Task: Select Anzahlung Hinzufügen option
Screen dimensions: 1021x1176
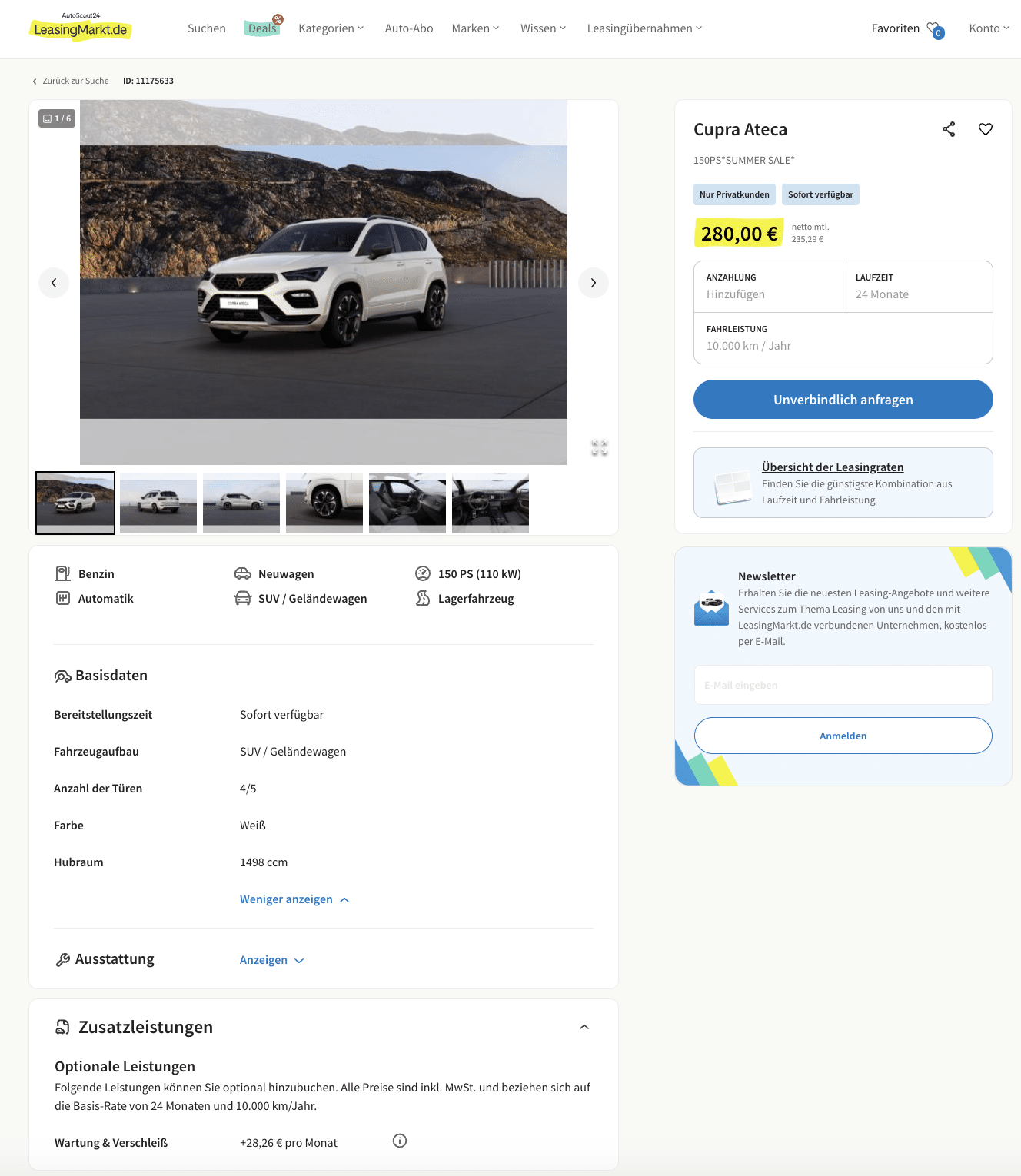Action: [768, 287]
